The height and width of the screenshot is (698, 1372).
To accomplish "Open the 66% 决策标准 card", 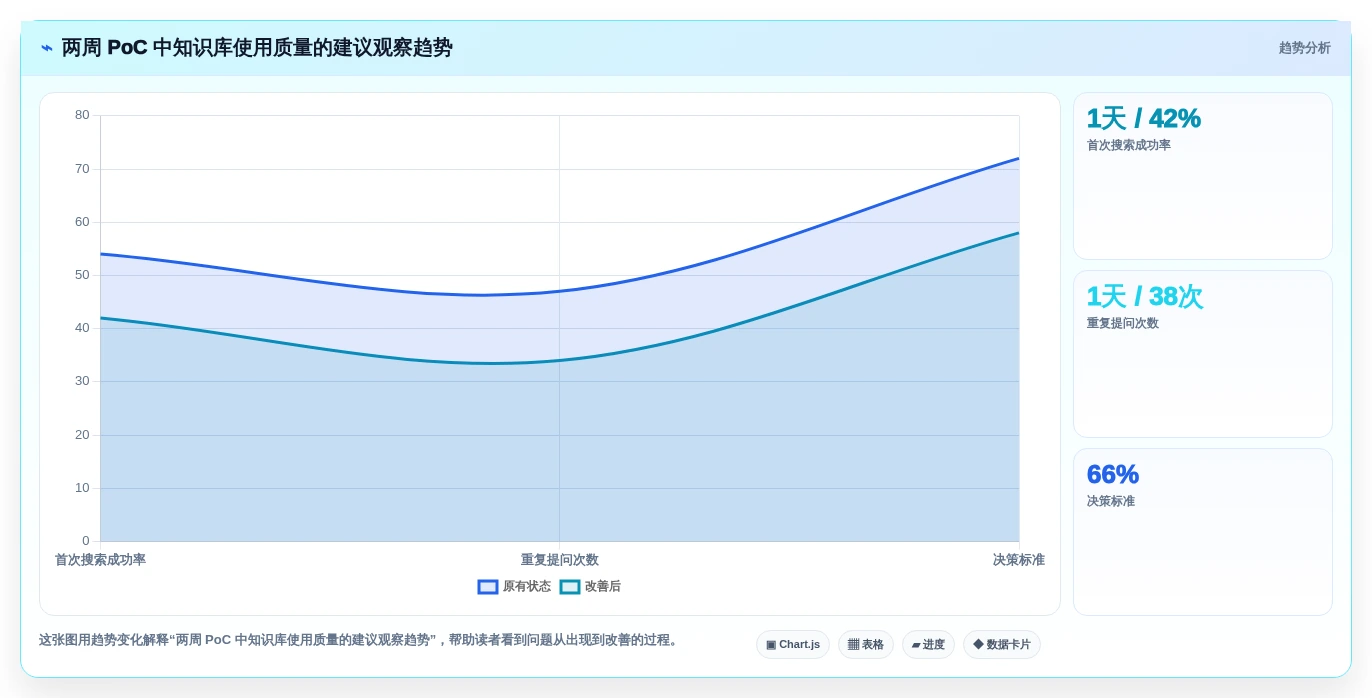I will pos(1203,532).
